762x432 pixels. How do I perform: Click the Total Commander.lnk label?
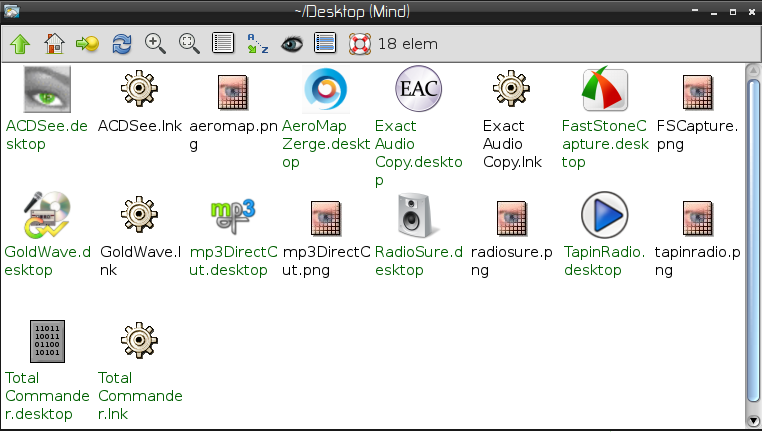click(x=140, y=396)
